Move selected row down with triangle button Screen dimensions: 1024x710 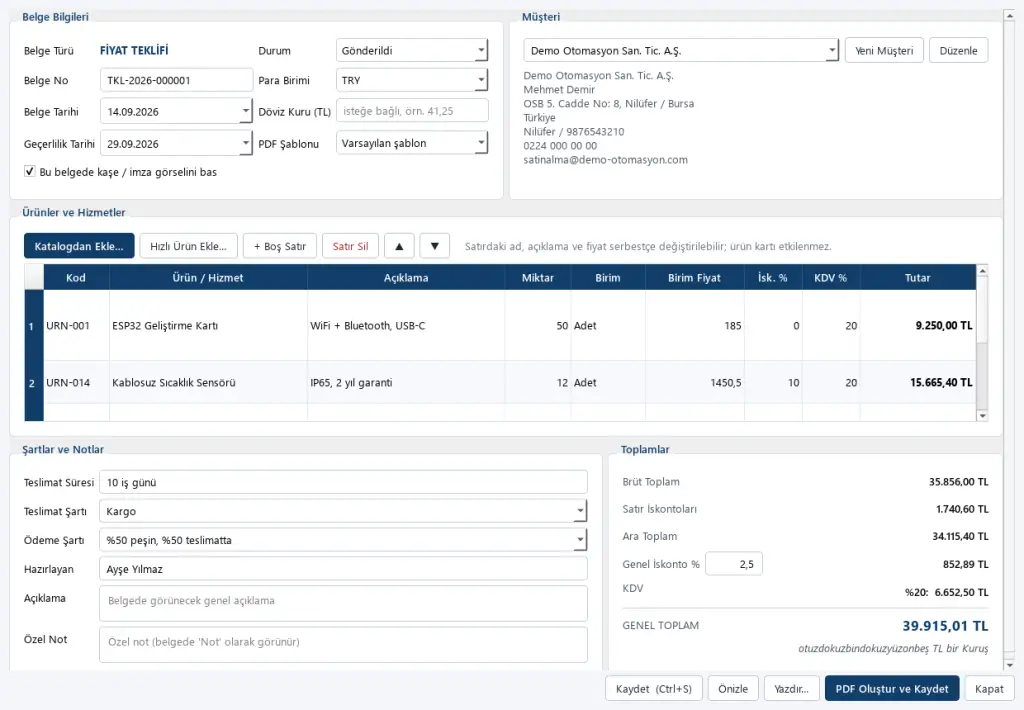pos(434,246)
